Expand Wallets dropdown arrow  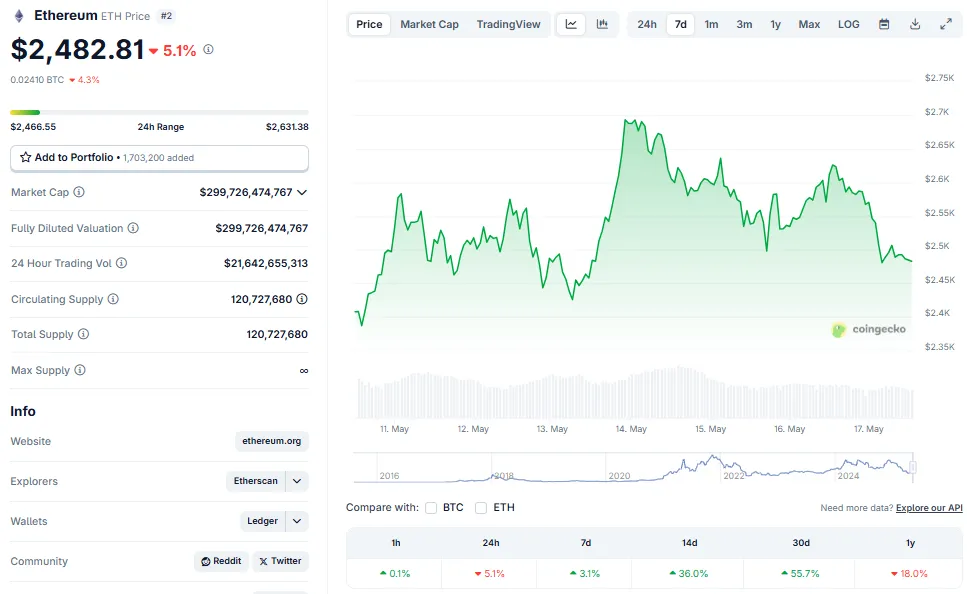[x=297, y=521]
